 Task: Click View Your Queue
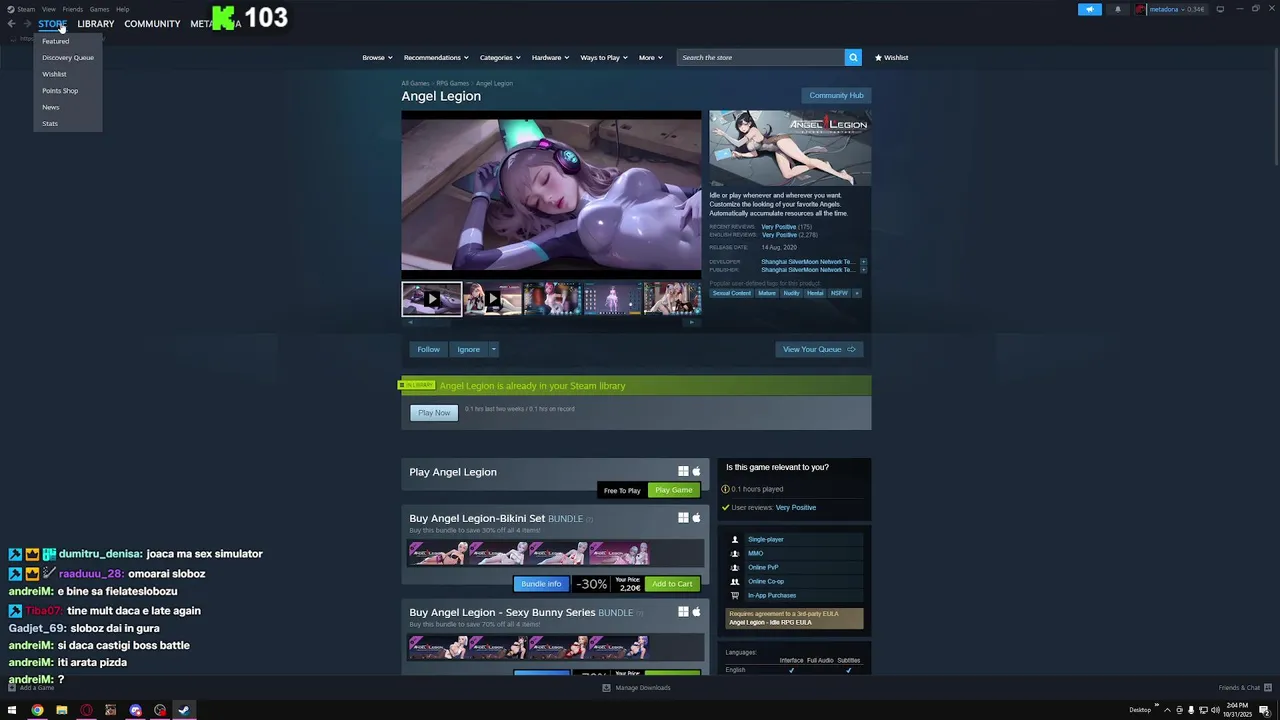point(819,349)
